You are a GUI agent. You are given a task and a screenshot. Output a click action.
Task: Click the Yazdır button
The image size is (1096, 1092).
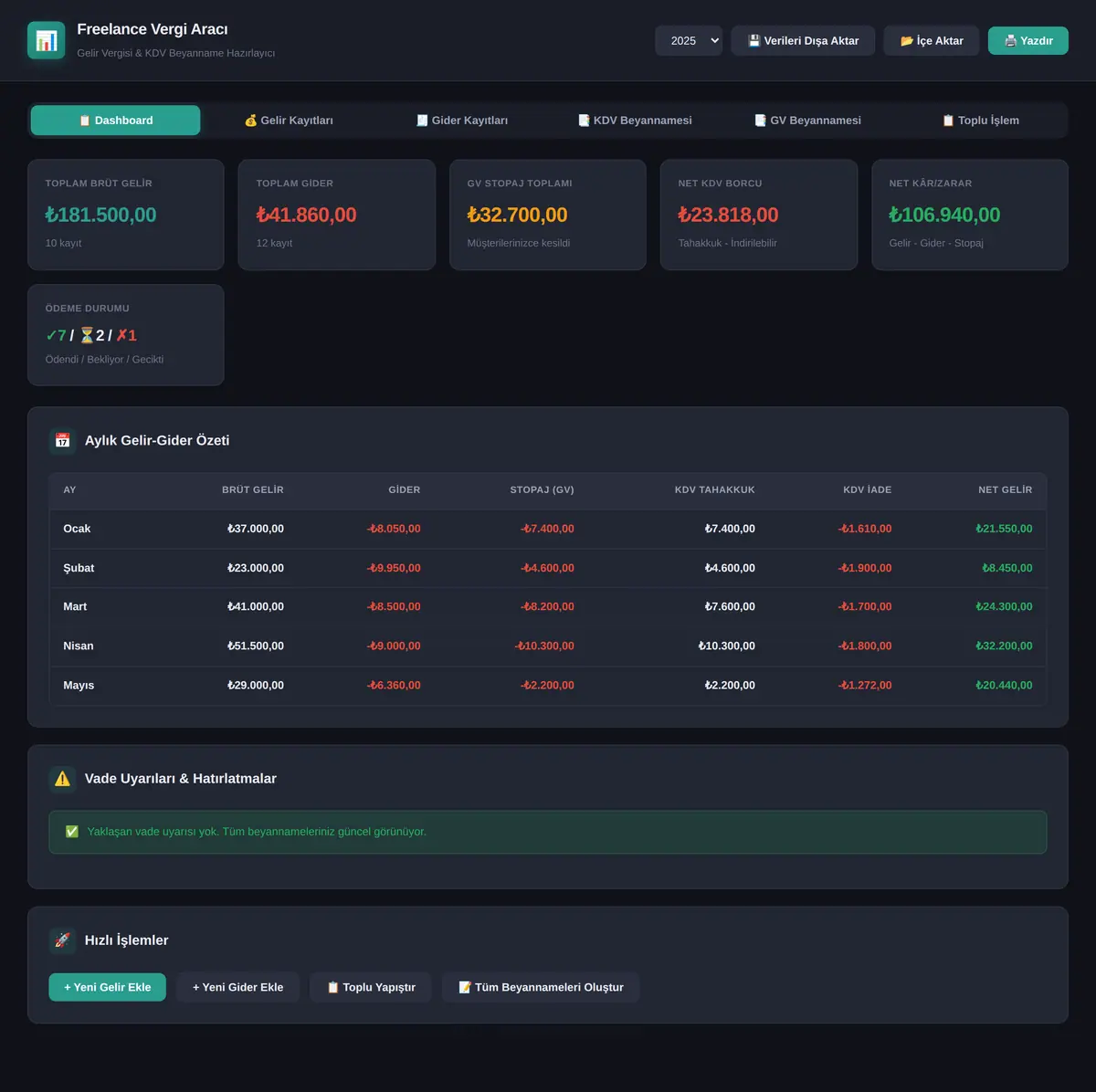[x=1028, y=40]
